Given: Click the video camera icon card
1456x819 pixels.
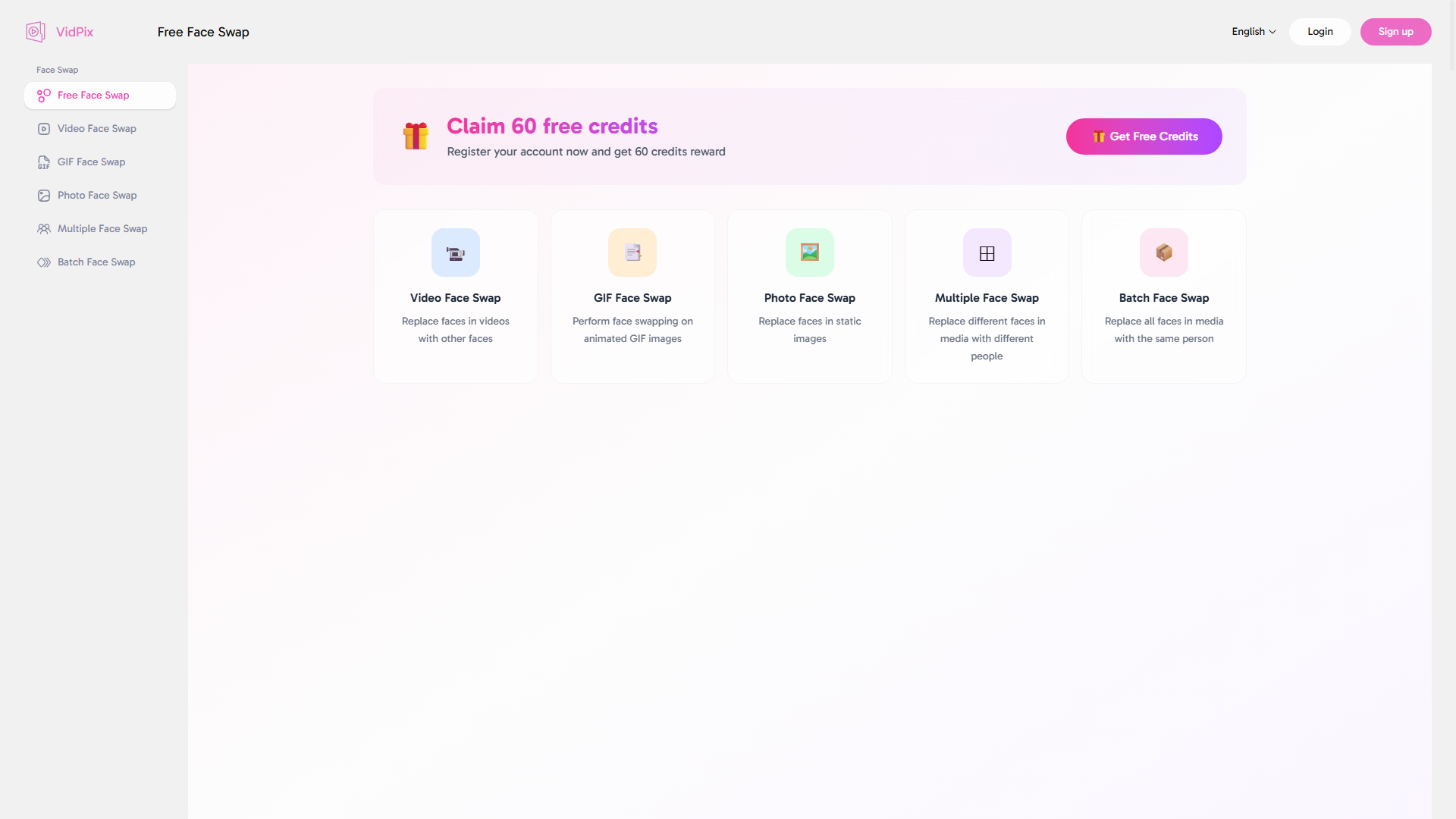Looking at the screenshot, I should [x=455, y=253].
